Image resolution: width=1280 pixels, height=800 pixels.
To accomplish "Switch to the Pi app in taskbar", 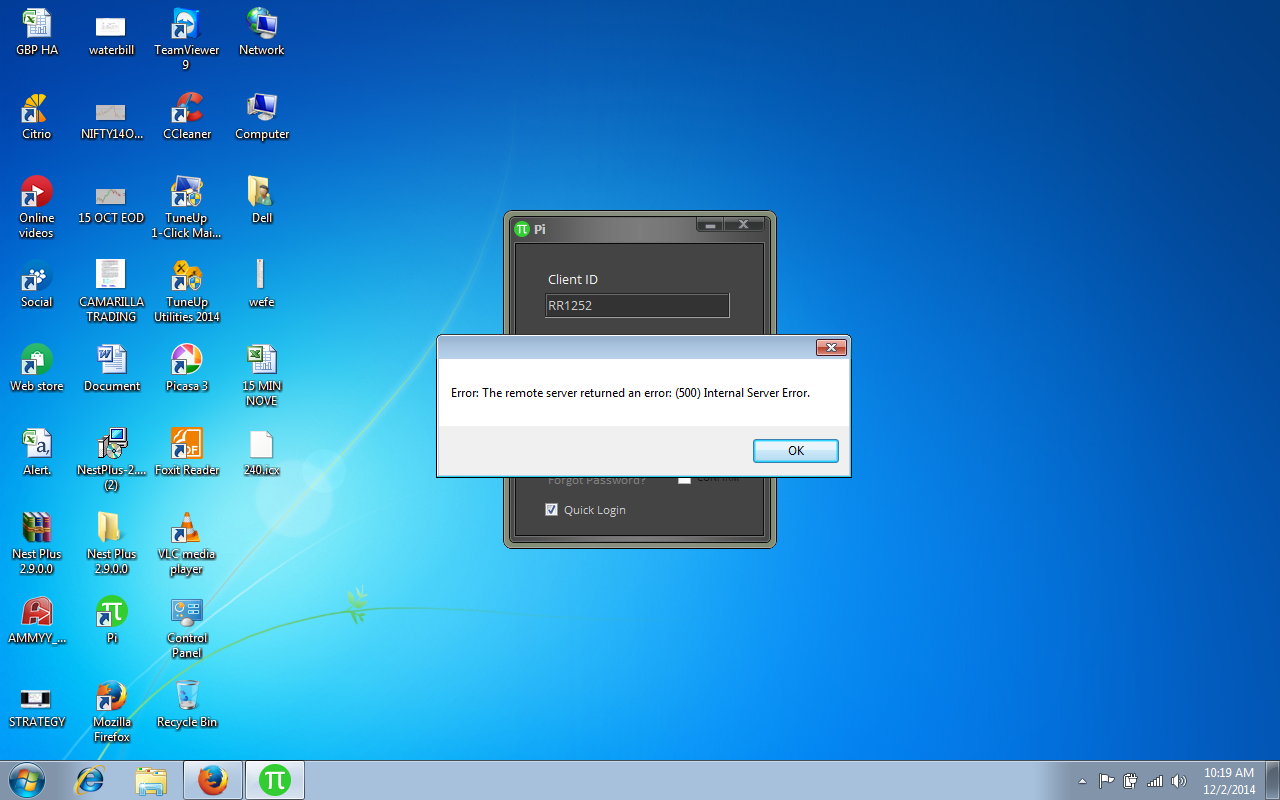I will coord(275,780).
